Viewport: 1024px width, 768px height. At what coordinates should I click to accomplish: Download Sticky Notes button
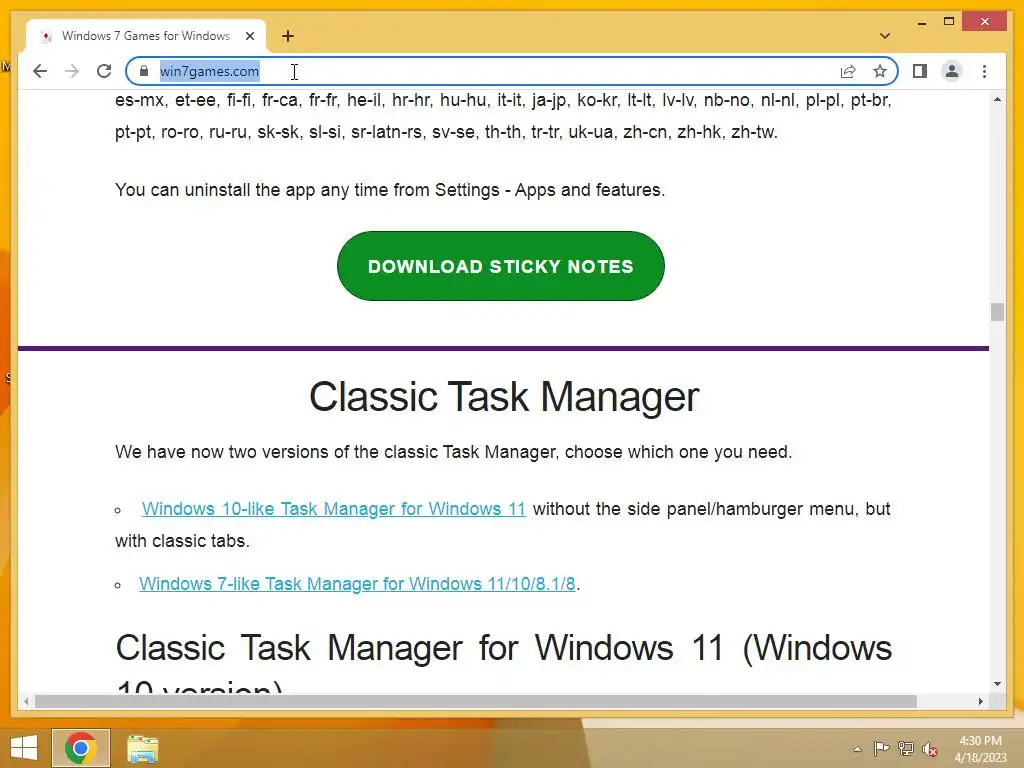pos(501,266)
